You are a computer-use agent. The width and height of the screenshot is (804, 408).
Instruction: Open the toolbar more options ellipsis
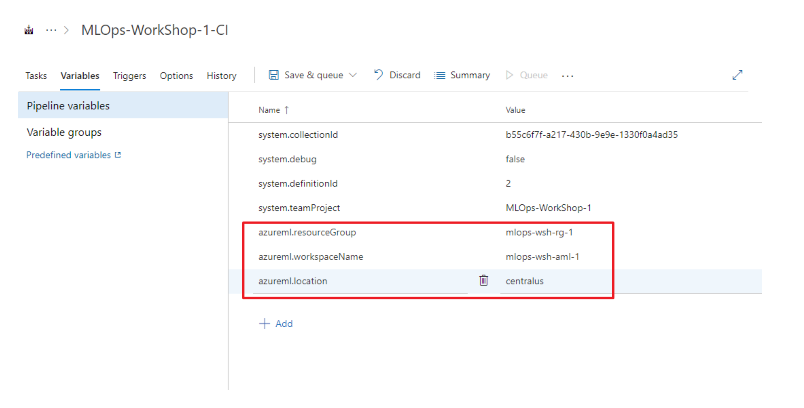pos(567,76)
